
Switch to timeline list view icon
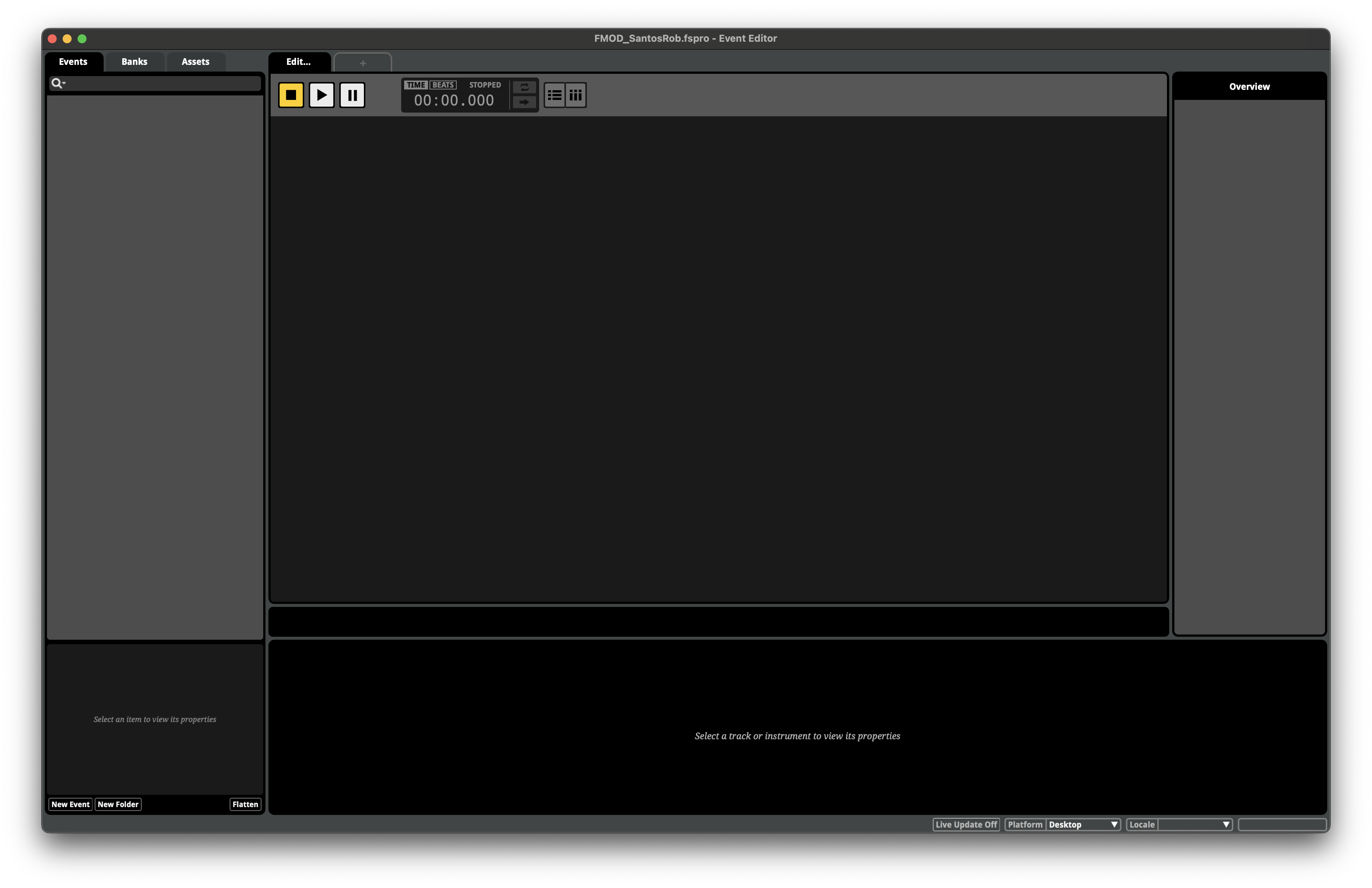click(x=554, y=95)
